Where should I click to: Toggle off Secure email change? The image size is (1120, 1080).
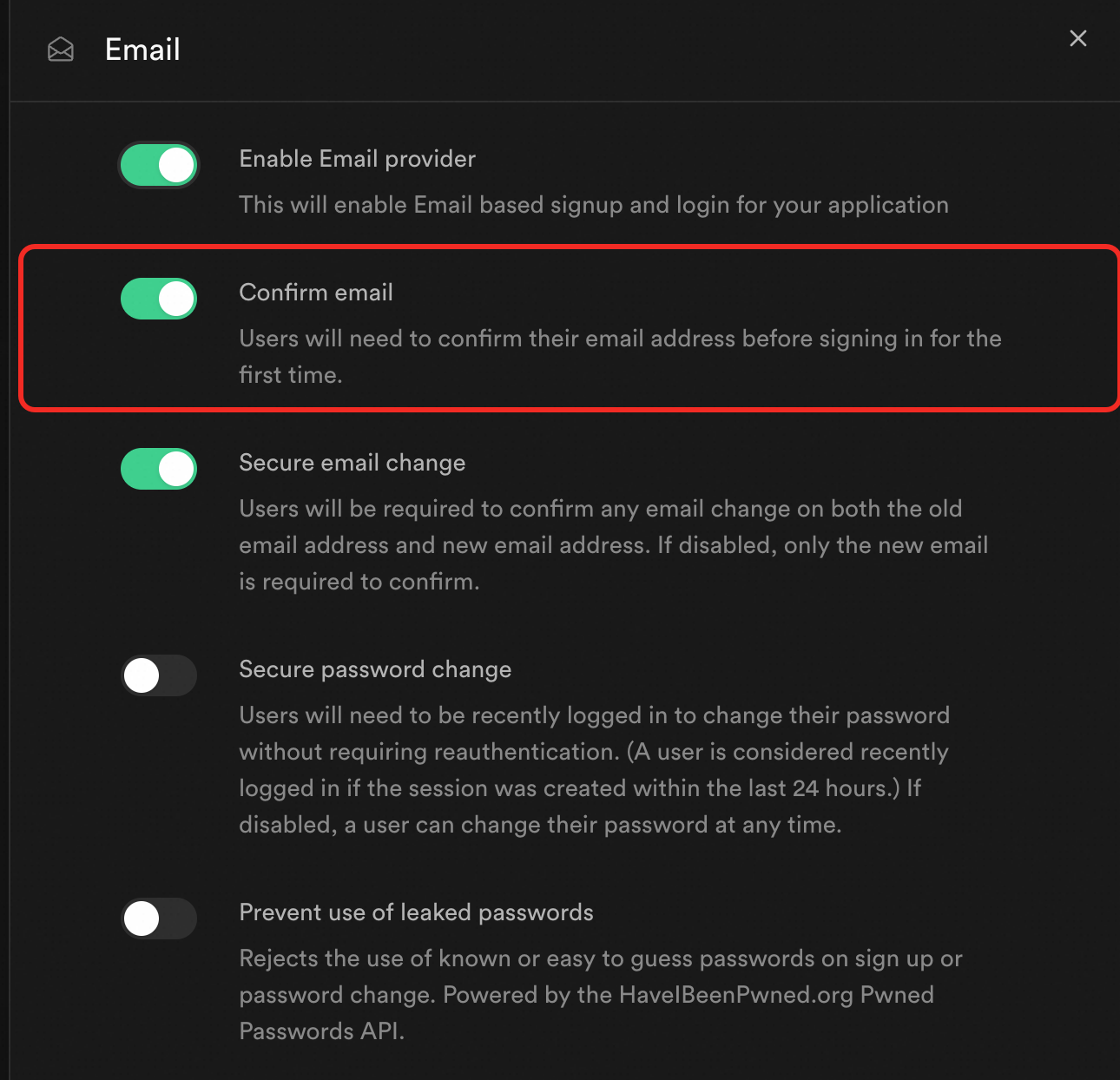click(x=159, y=469)
